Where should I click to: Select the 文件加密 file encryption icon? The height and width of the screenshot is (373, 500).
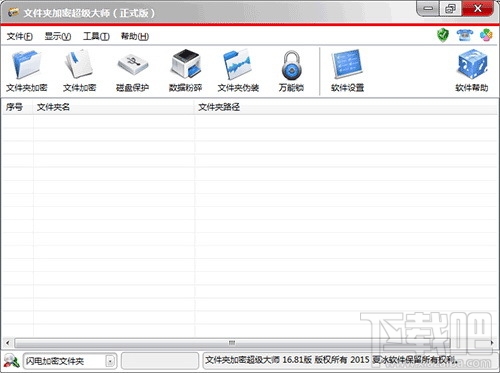(79, 71)
